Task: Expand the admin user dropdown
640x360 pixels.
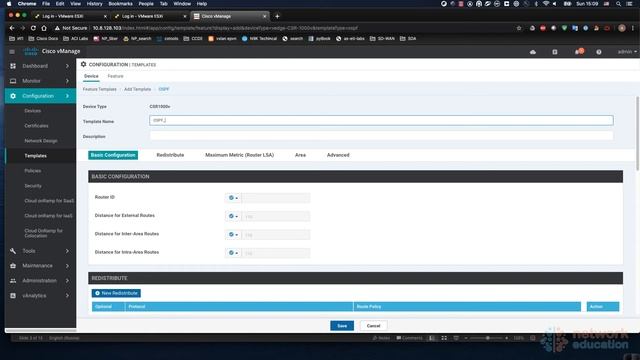Action: tap(627, 52)
